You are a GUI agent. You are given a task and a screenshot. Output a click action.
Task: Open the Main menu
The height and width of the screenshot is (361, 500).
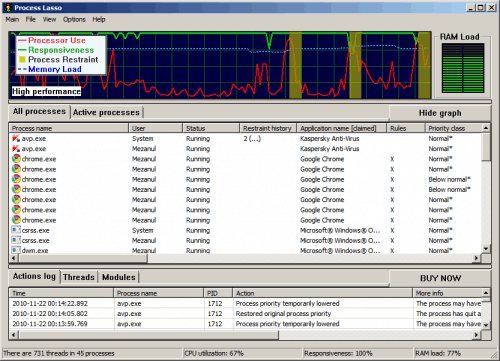pyautogui.click(x=12, y=19)
